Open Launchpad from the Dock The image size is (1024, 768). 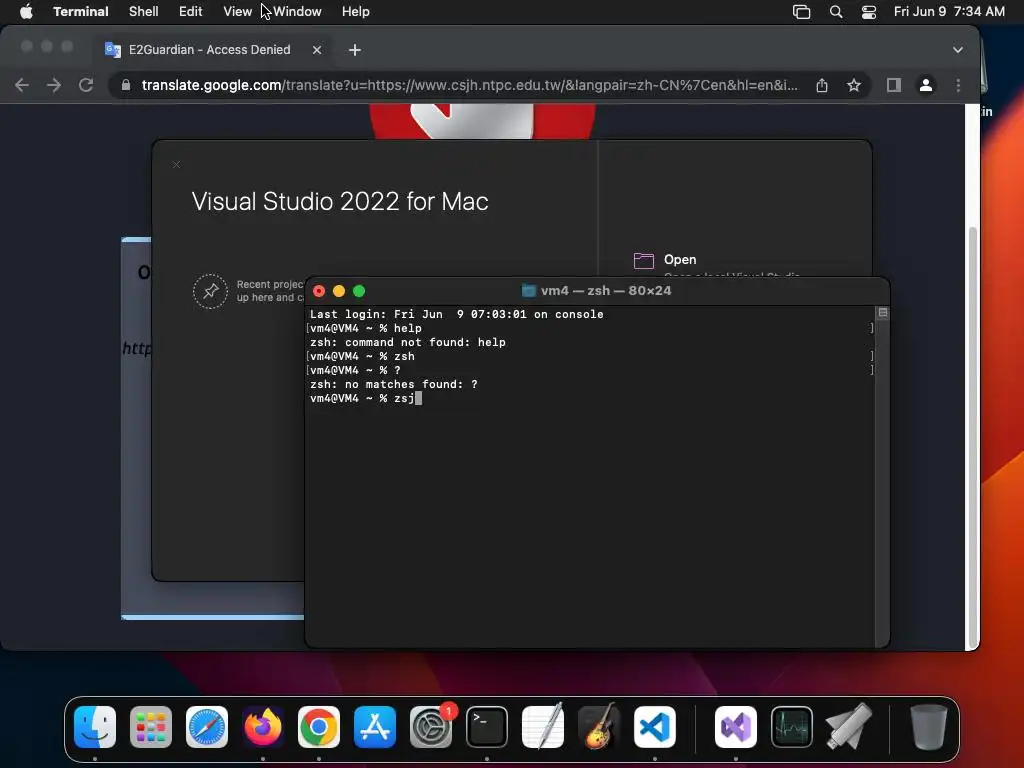(x=151, y=727)
